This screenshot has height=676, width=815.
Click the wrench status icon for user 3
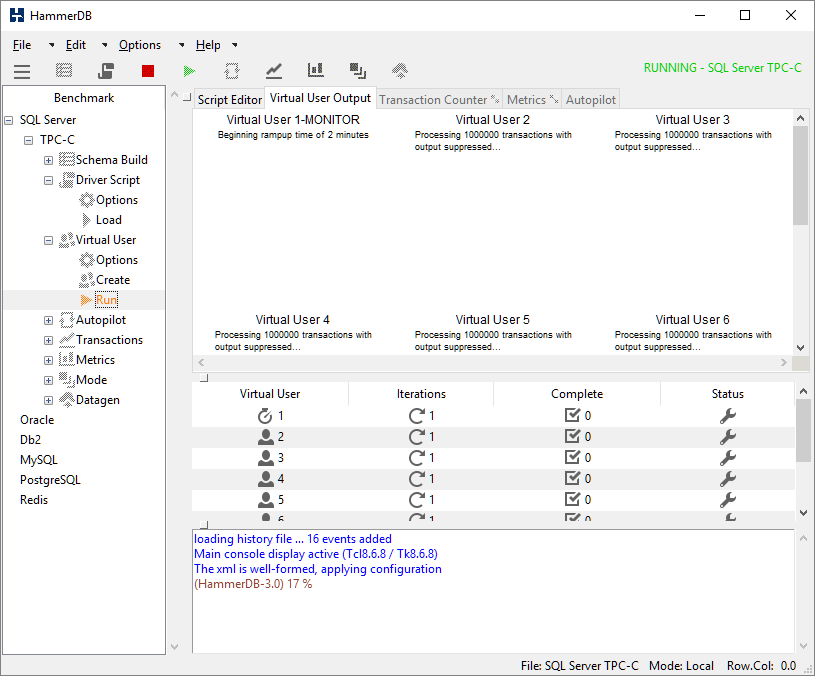pyautogui.click(x=728, y=458)
